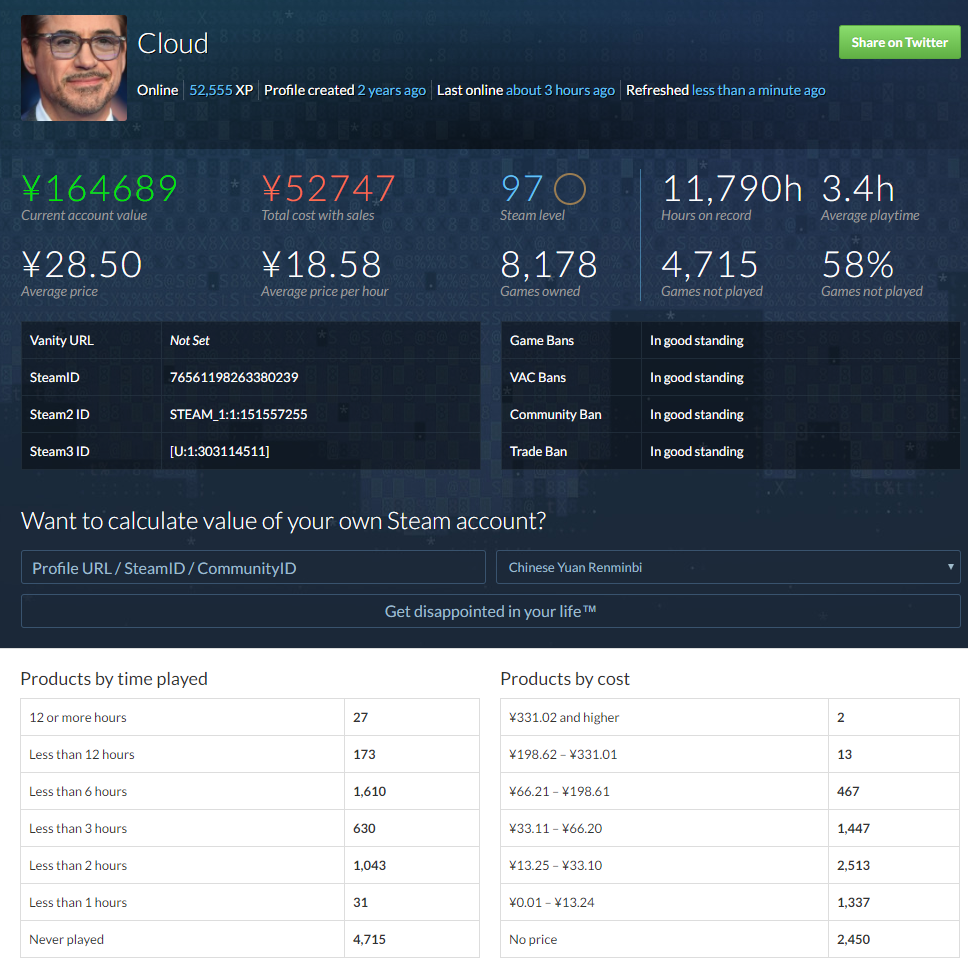Click the Less than 2 hours row

(250, 865)
